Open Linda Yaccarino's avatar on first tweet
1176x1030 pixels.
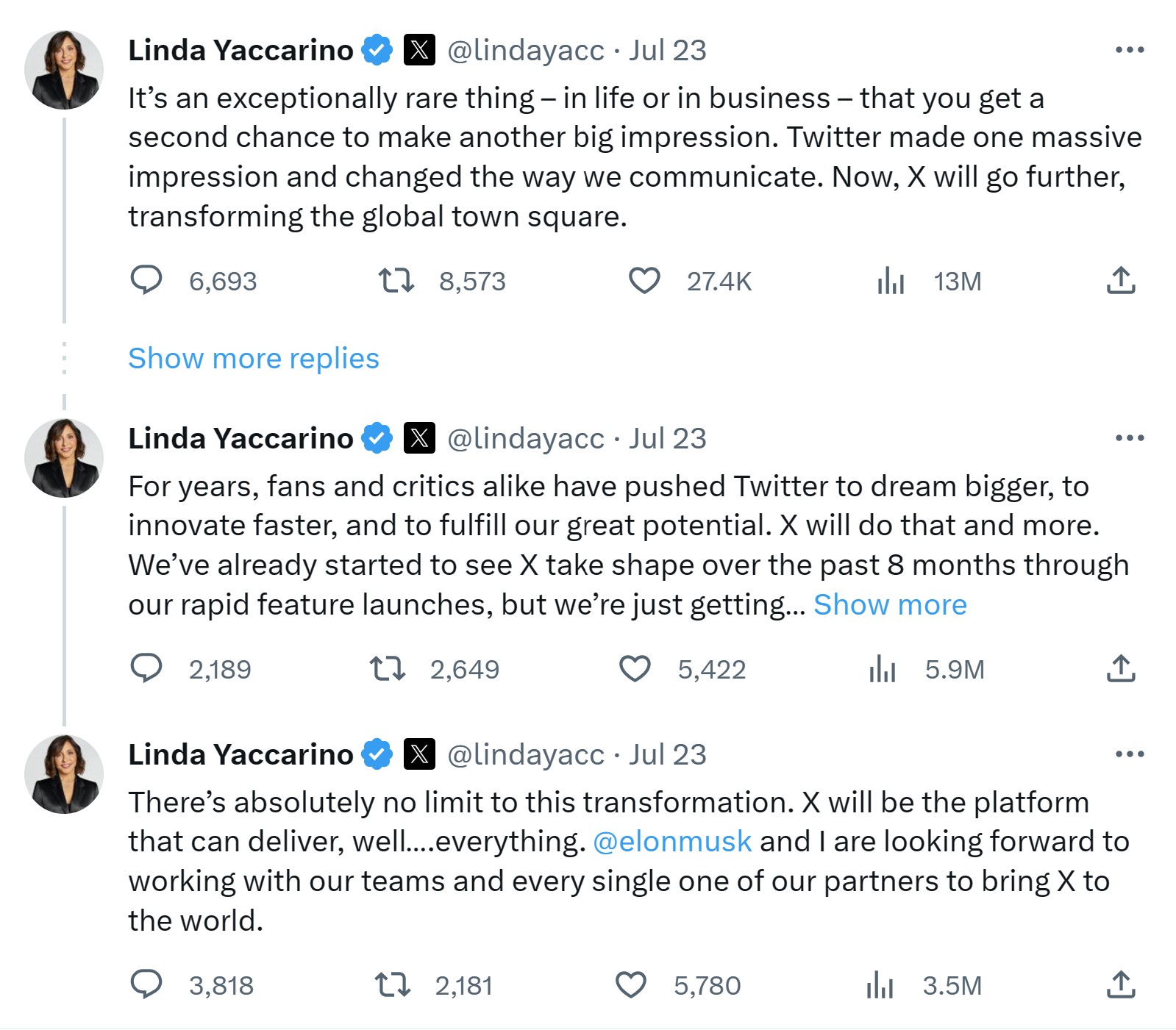pyautogui.click(x=64, y=70)
